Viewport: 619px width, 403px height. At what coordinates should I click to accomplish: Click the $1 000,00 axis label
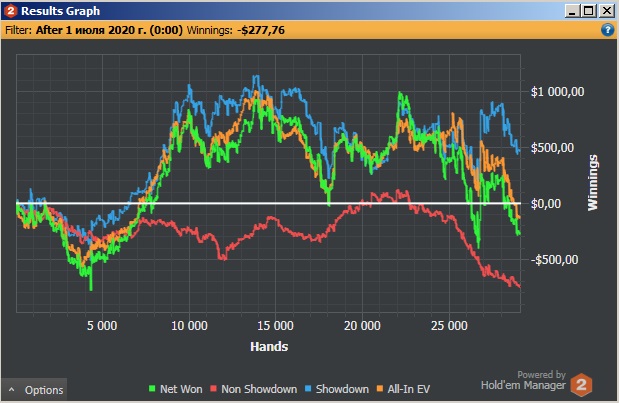coord(557,92)
